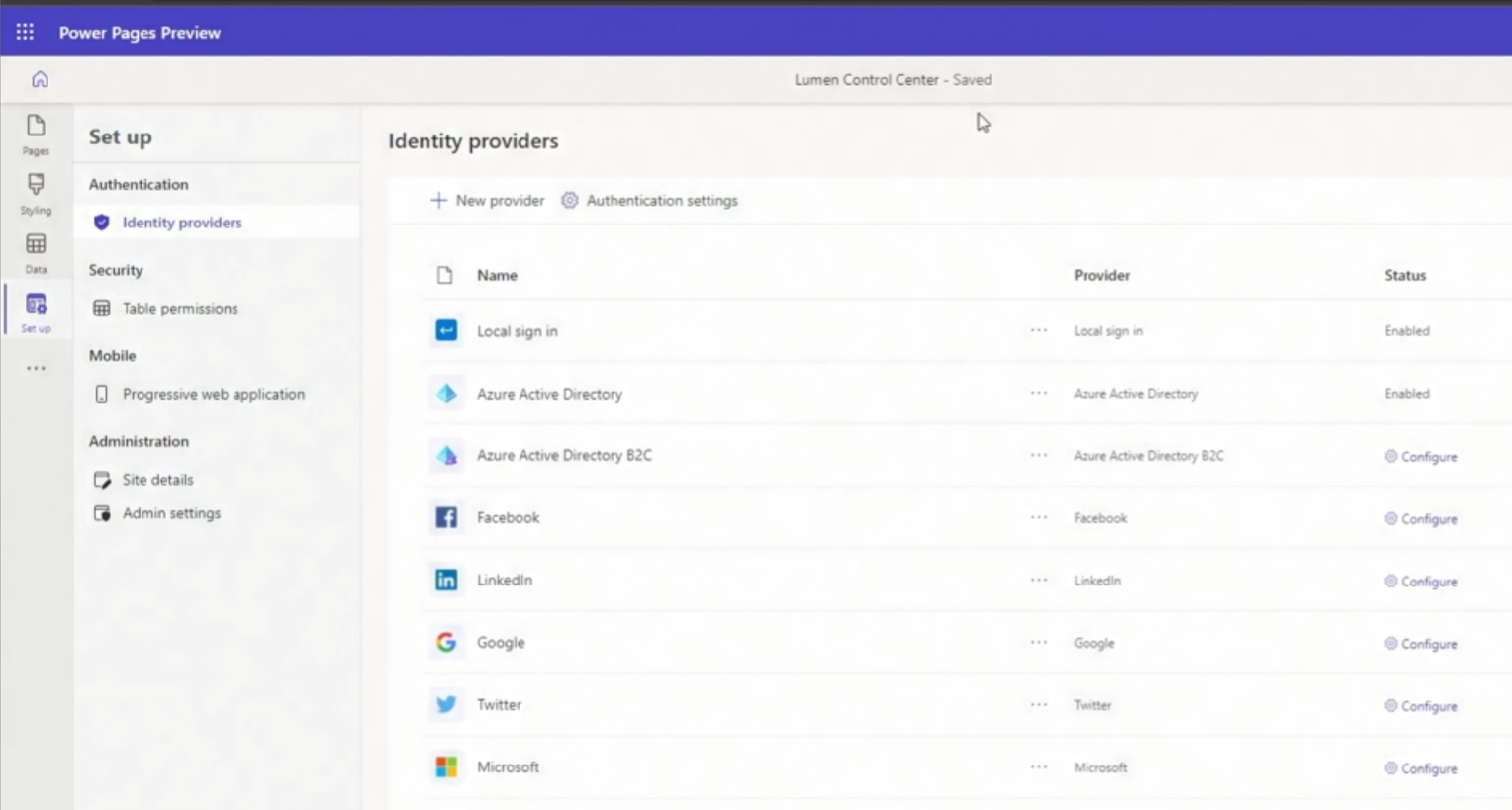Click the Google provider logo
Screen dimensions: 1512x810
click(x=446, y=643)
